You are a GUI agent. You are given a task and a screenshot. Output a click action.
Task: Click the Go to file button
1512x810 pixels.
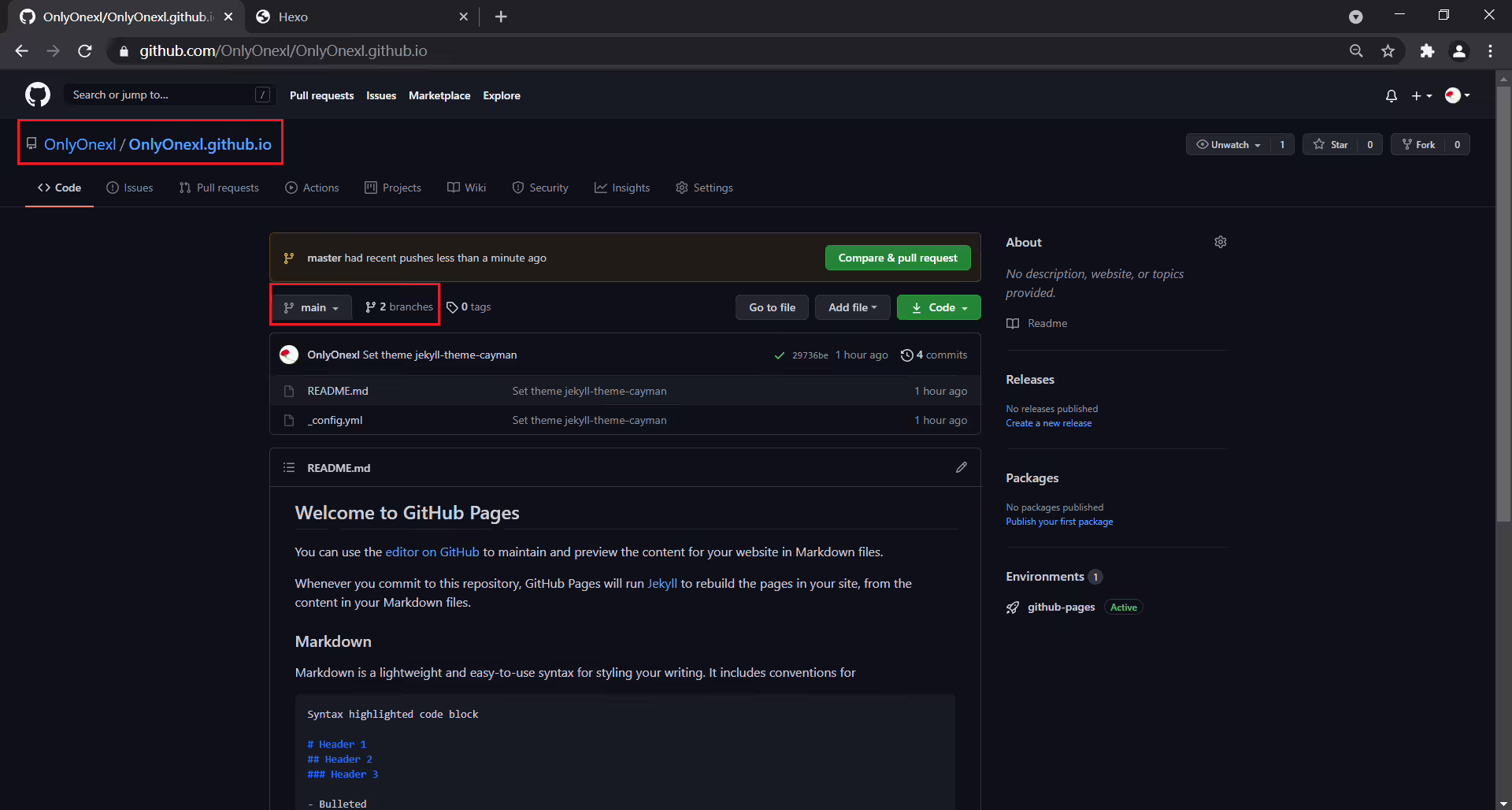coord(772,307)
